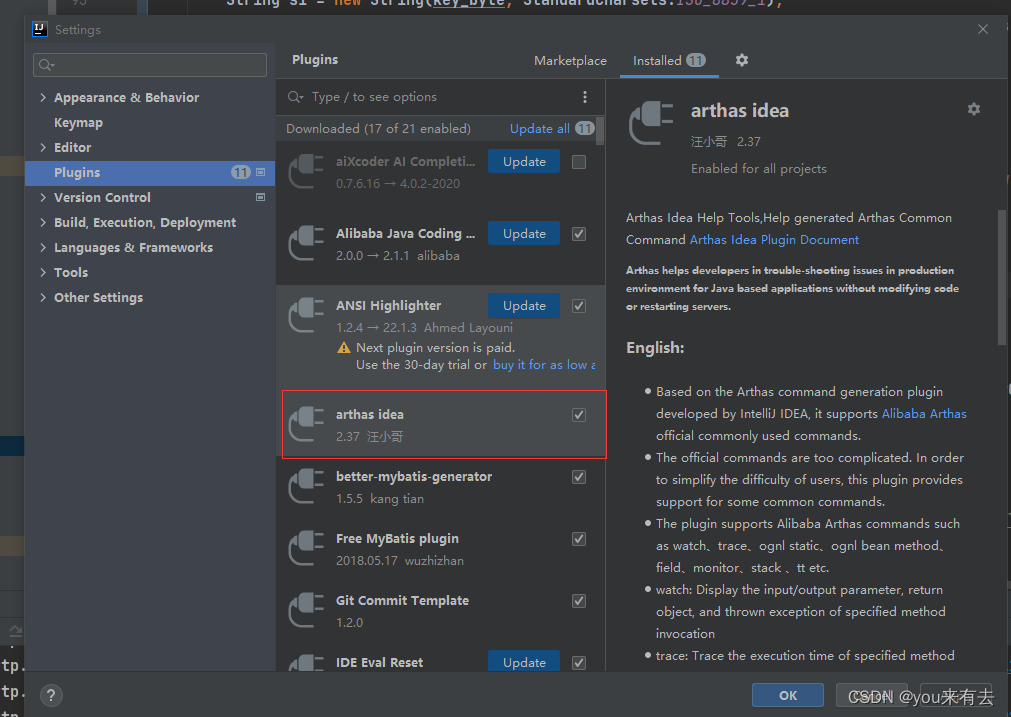Viewport: 1011px width, 717px height.
Task: Click the help question mark button
Action: (51, 694)
